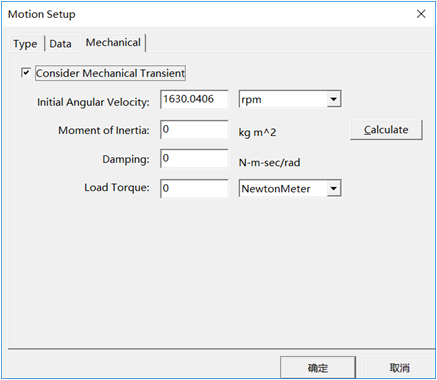Confirm with the 确定 button

318,368
